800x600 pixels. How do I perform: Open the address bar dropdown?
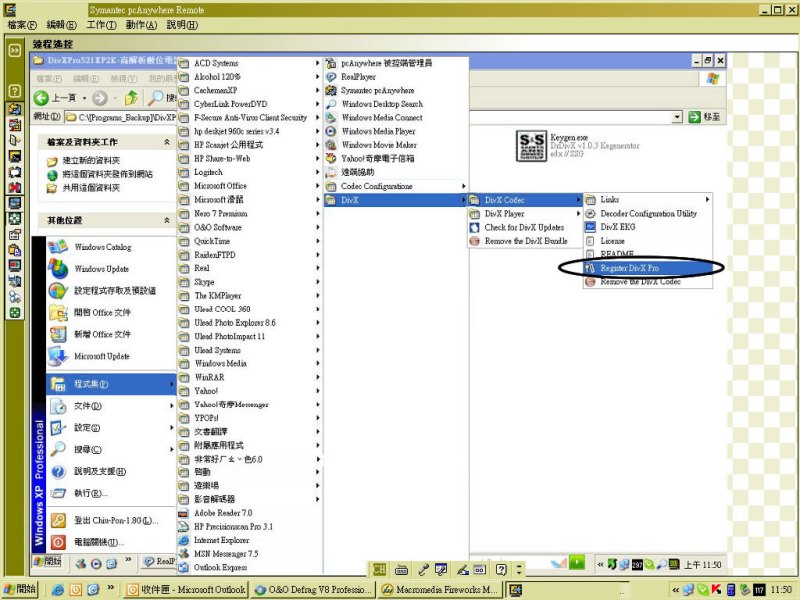coord(677,117)
